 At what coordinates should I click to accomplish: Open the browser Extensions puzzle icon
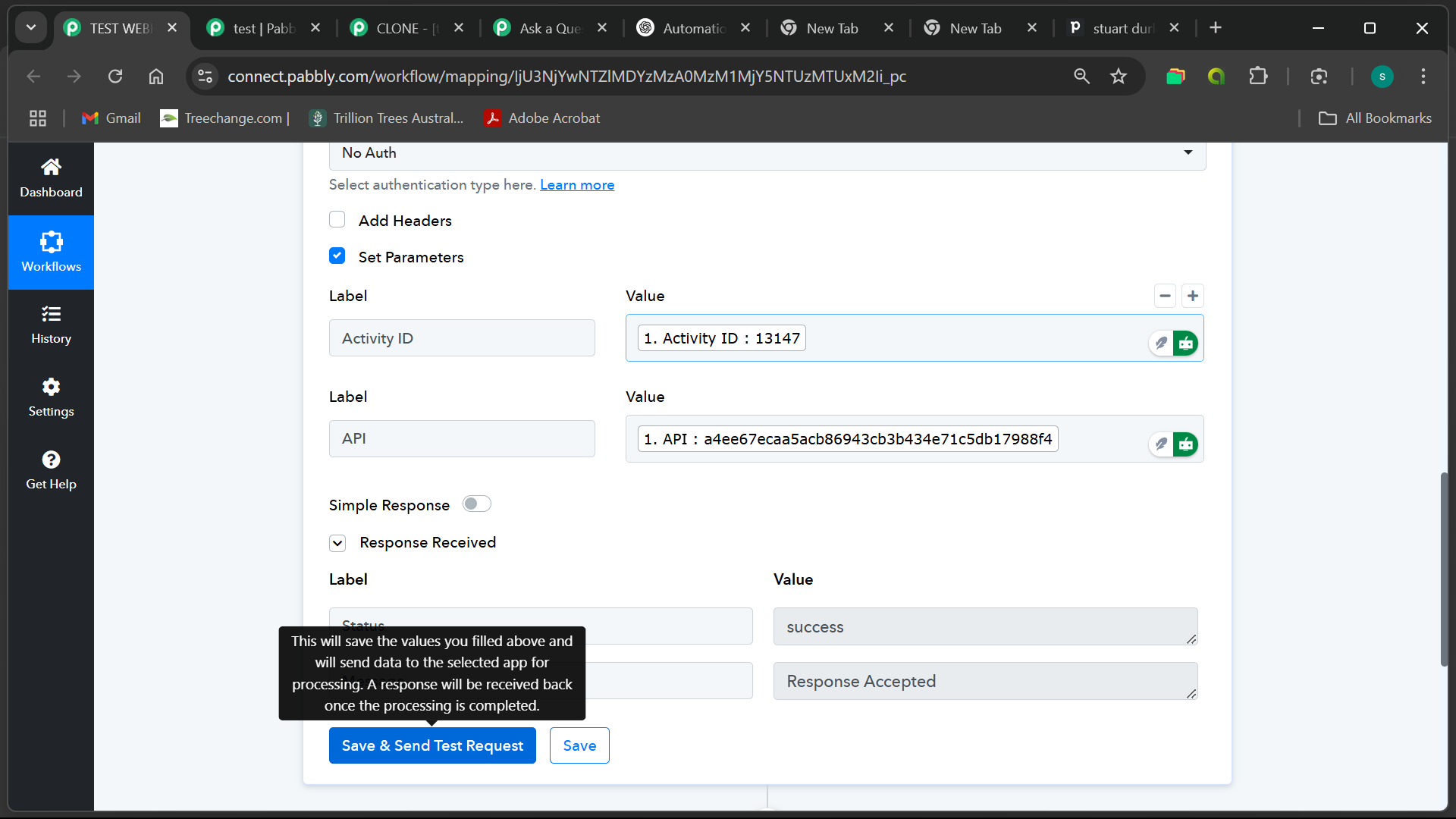[1258, 76]
